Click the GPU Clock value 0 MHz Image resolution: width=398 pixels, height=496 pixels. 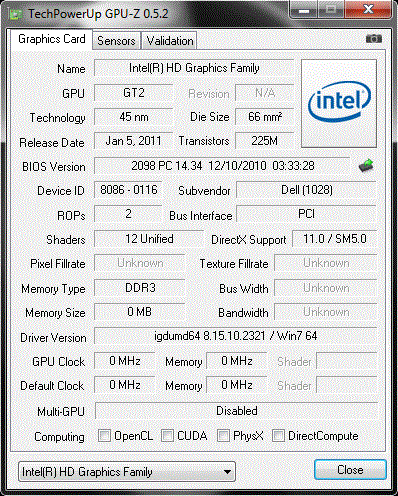coord(125,361)
